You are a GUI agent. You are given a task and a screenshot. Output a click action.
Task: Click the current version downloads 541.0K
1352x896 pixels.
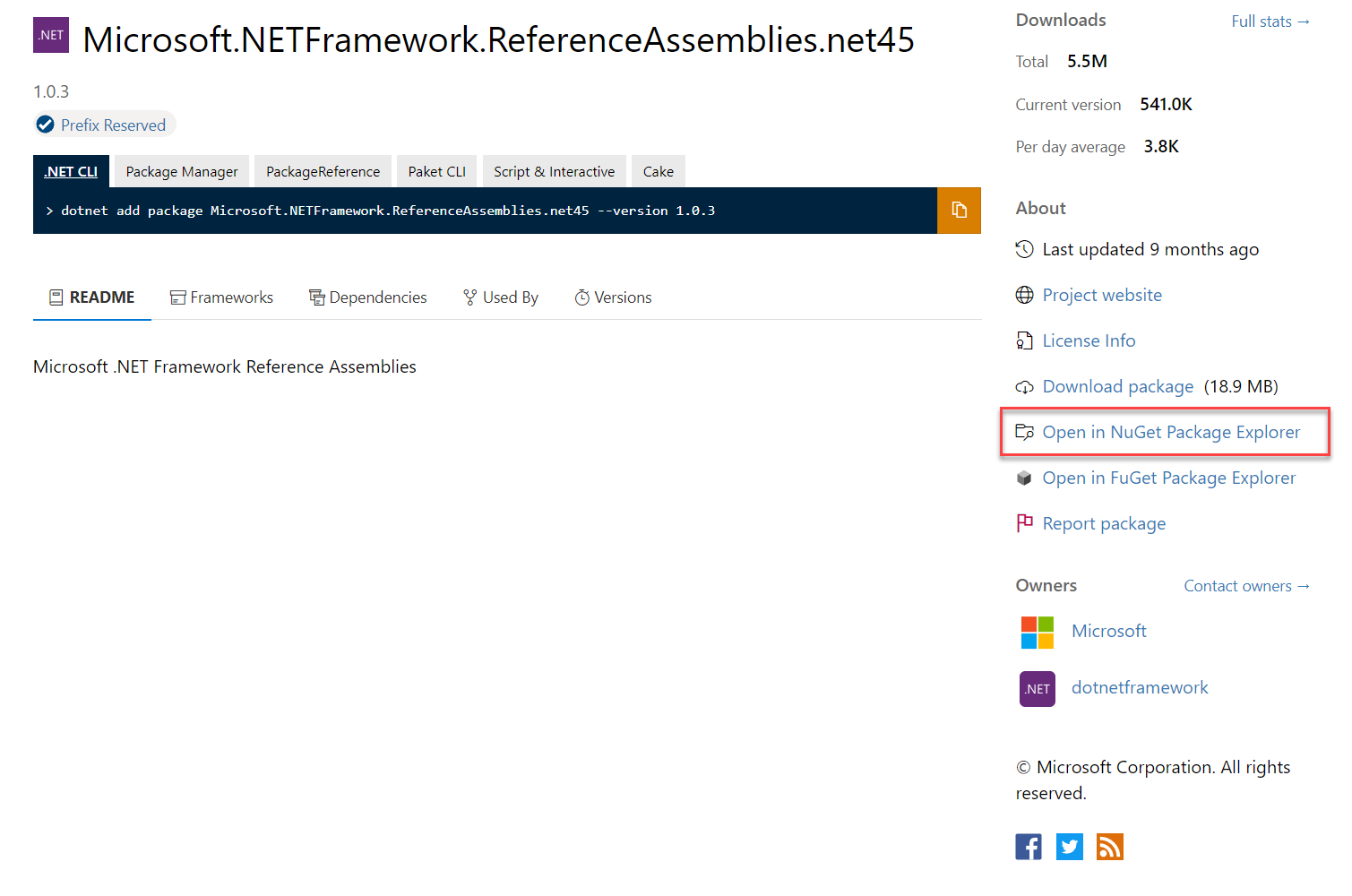tap(1166, 104)
